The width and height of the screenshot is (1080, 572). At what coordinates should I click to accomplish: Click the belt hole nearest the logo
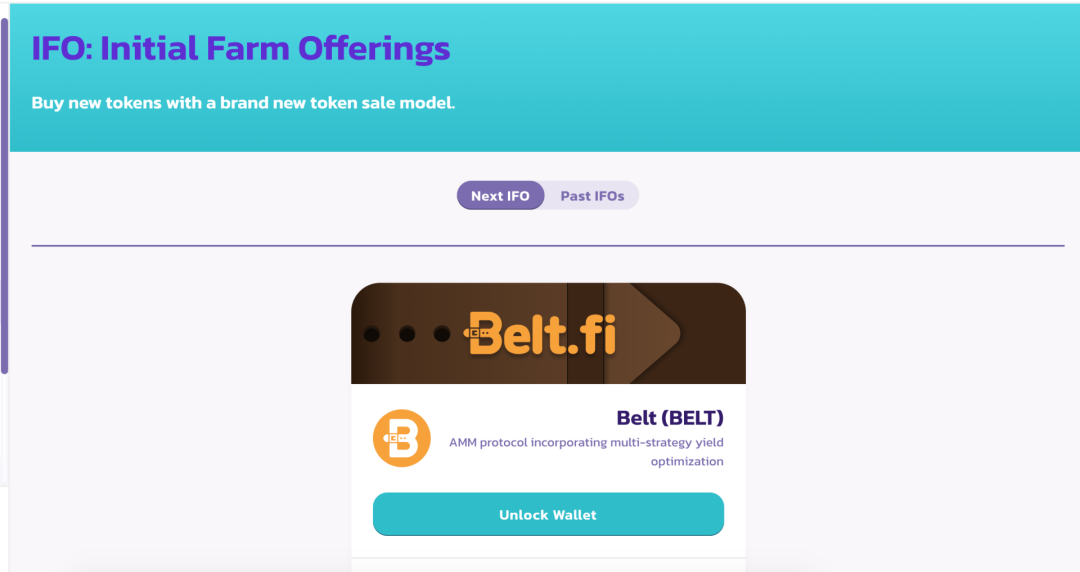click(440, 333)
